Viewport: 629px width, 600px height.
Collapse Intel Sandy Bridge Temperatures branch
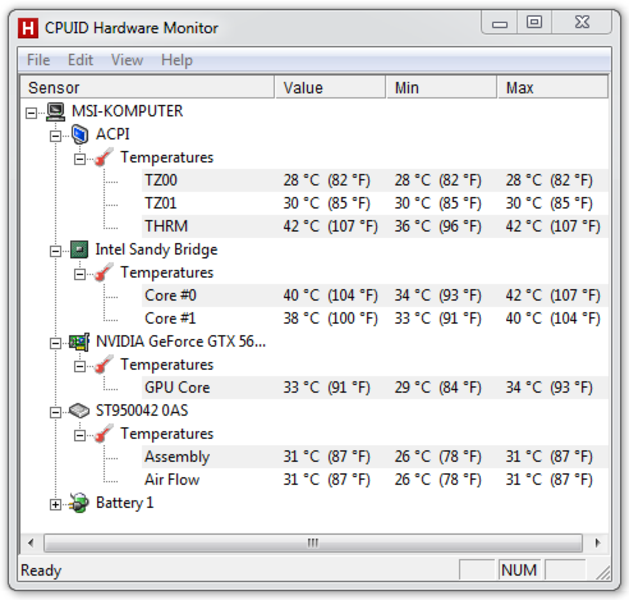(x=80, y=275)
